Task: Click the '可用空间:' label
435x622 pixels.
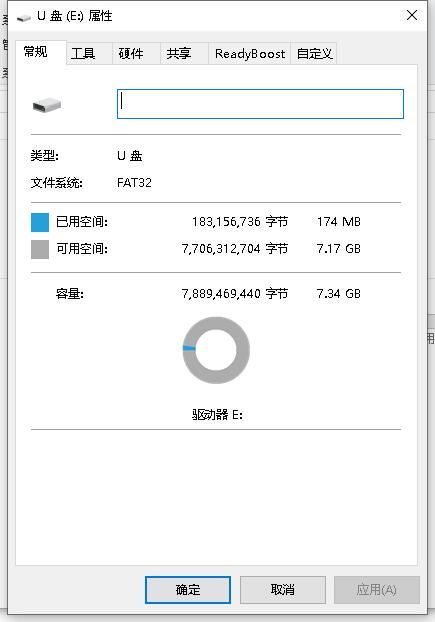Action: pyautogui.click(x=82, y=249)
